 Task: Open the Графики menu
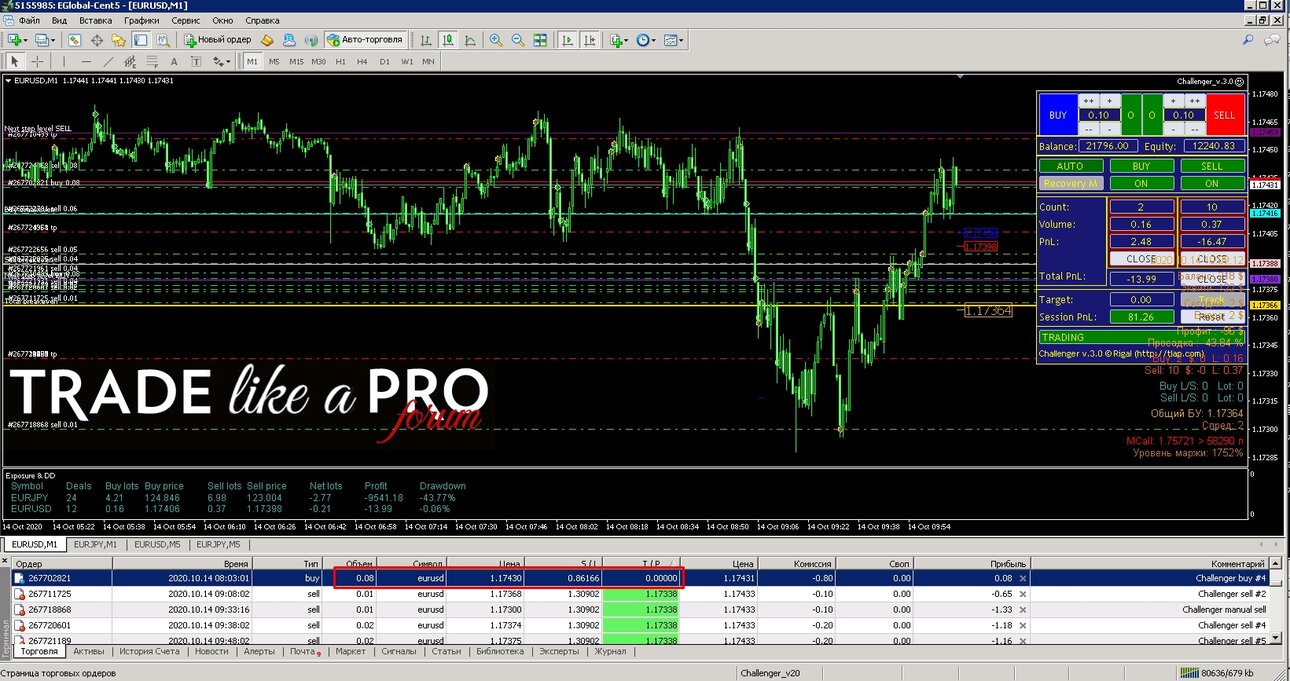[x=142, y=20]
